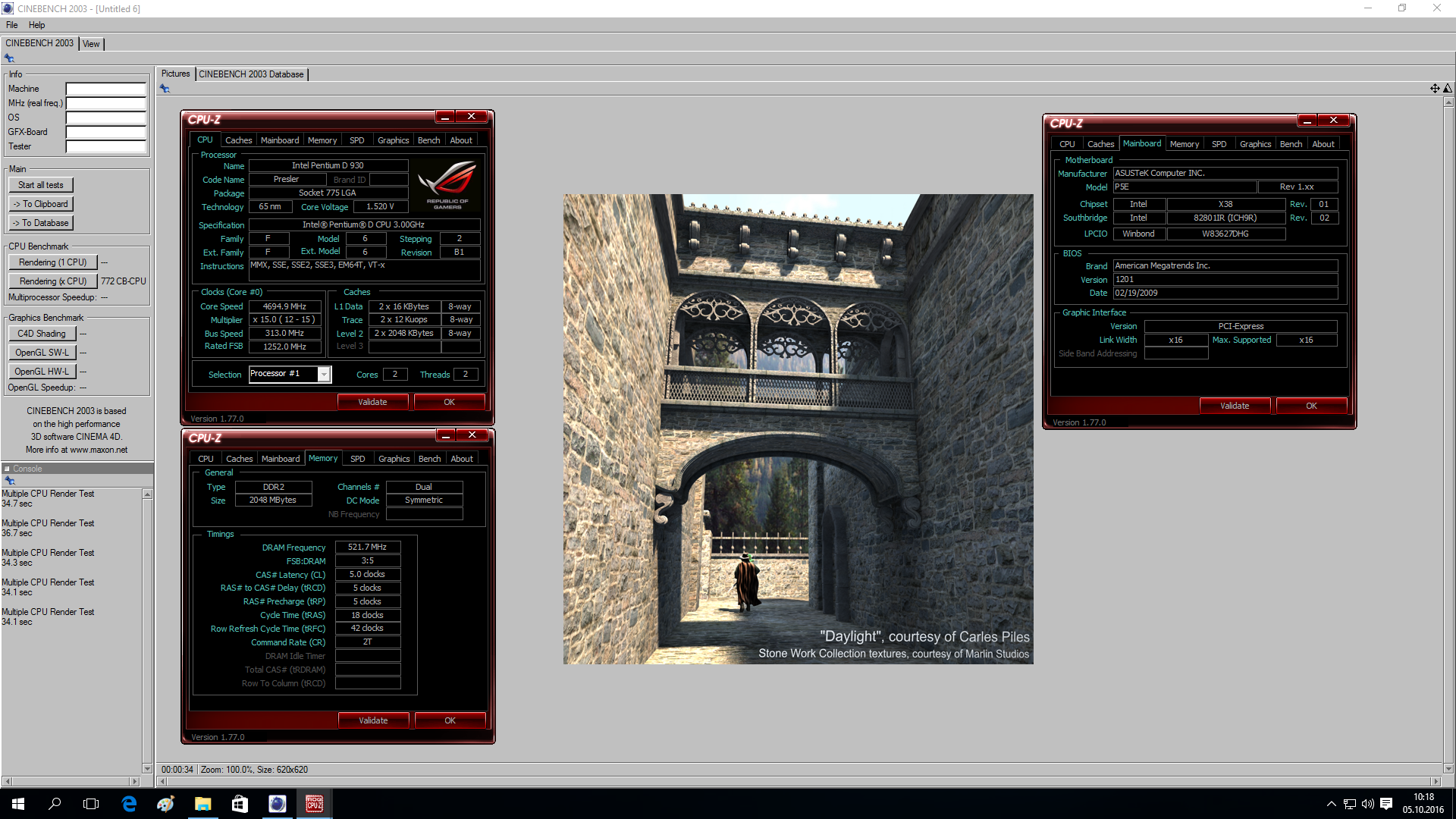Image resolution: width=1456 pixels, height=819 pixels.
Task: Select the 772 CB-CPU score
Action: (x=124, y=281)
